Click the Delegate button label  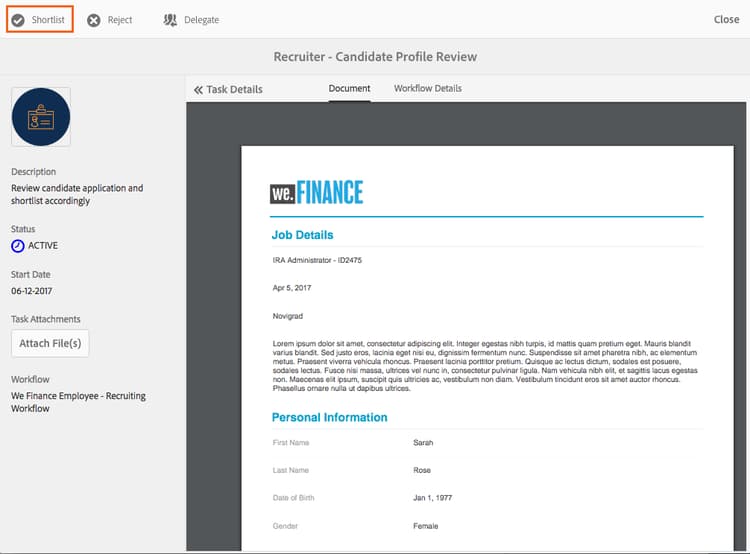click(x=201, y=20)
